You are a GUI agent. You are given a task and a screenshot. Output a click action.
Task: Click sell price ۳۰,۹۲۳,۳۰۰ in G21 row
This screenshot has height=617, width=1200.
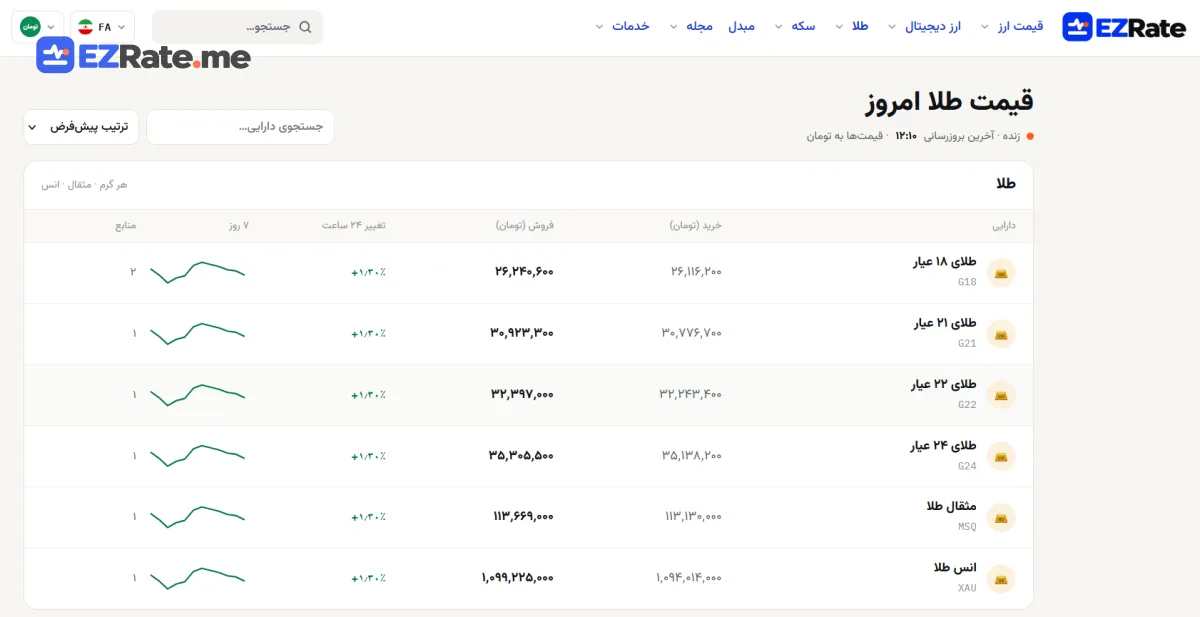tap(522, 332)
